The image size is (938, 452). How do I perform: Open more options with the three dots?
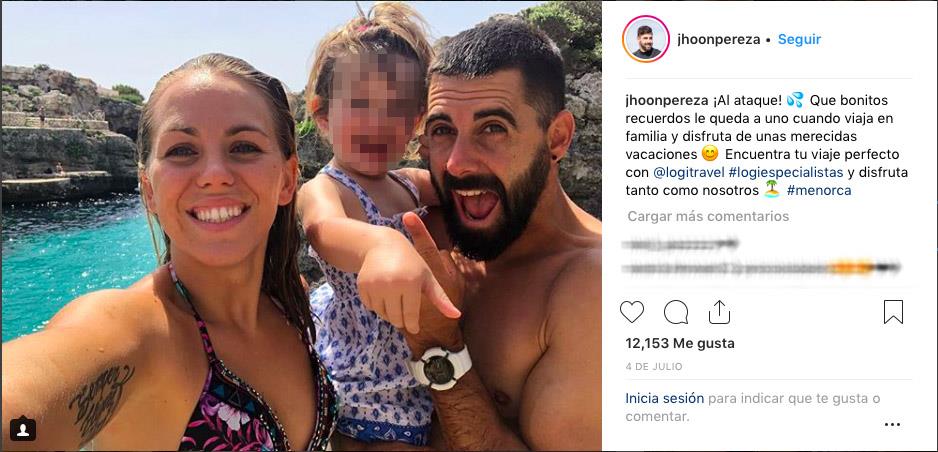(892, 424)
